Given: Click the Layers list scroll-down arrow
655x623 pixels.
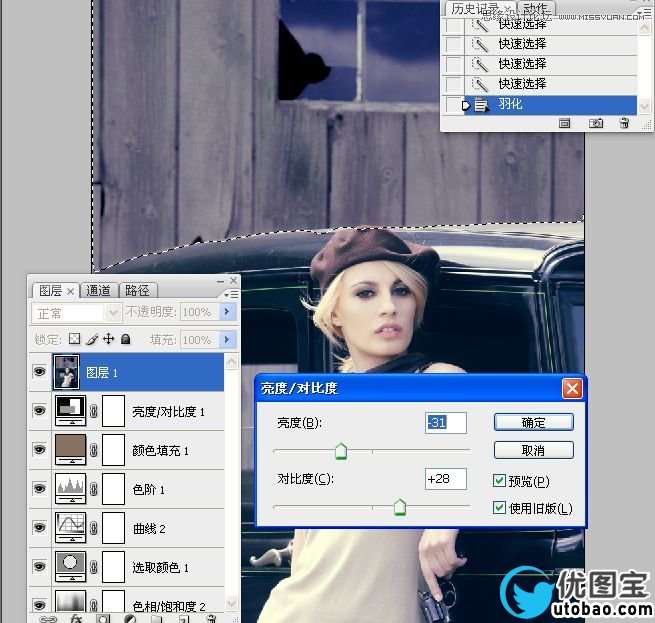Looking at the screenshot, I should point(231,603).
